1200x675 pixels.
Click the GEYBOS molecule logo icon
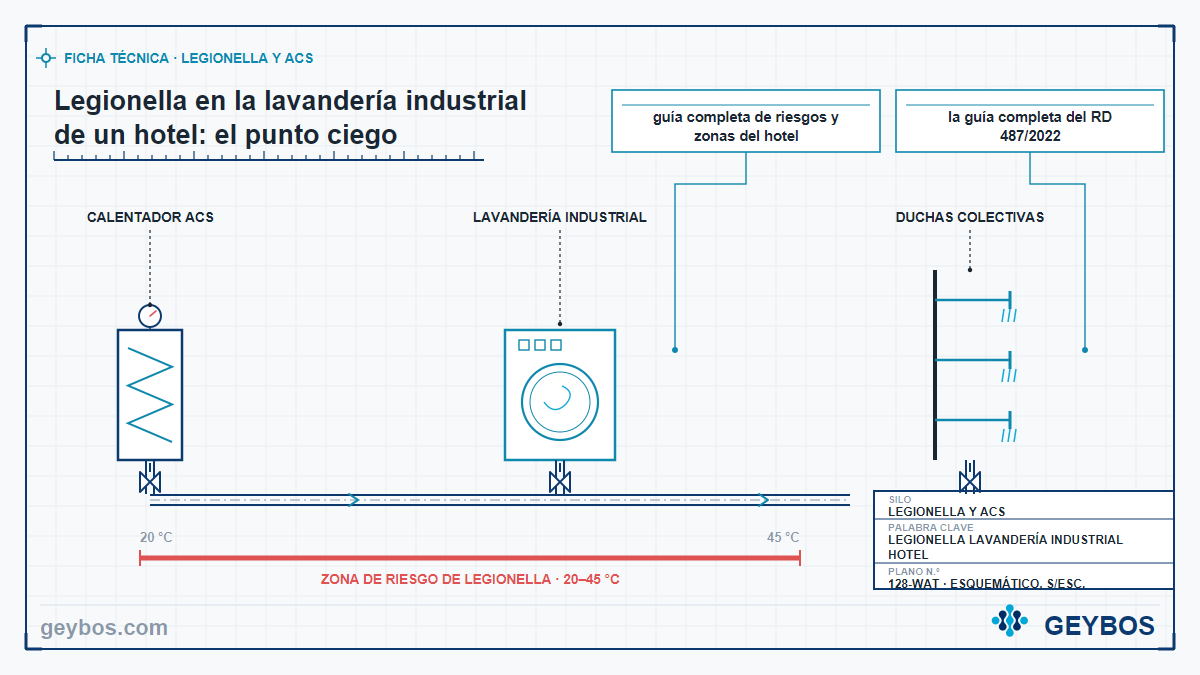click(x=1009, y=621)
